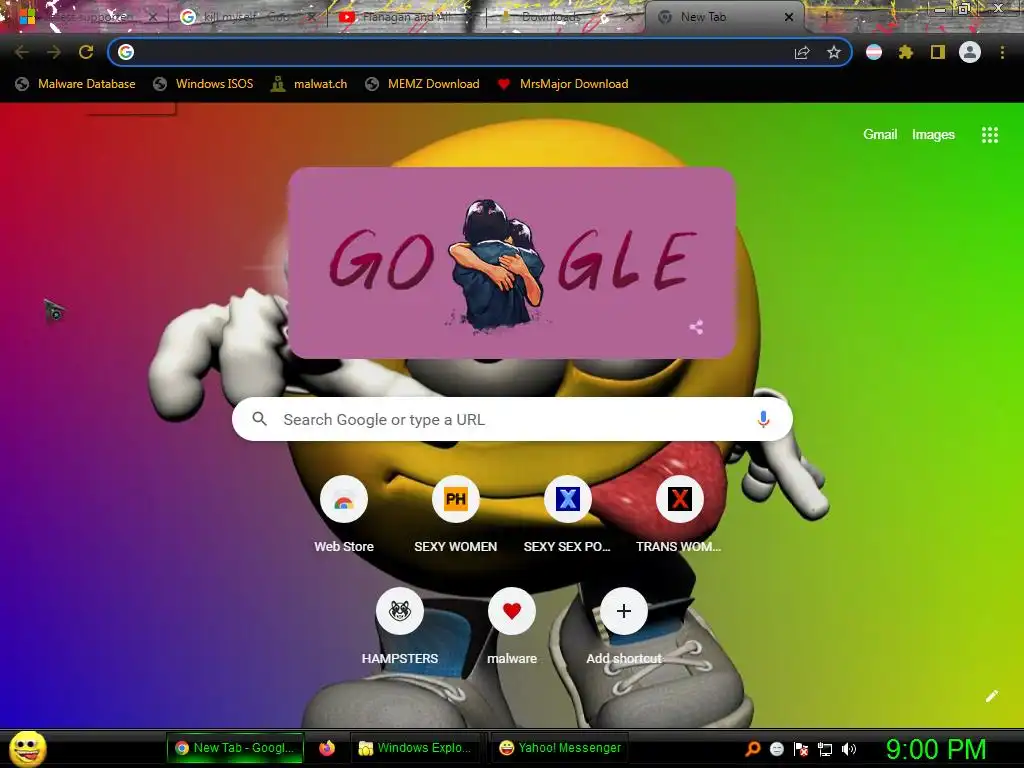Open the smiley face Start button
The height and width of the screenshot is (768, 1024).
[28, 748]
